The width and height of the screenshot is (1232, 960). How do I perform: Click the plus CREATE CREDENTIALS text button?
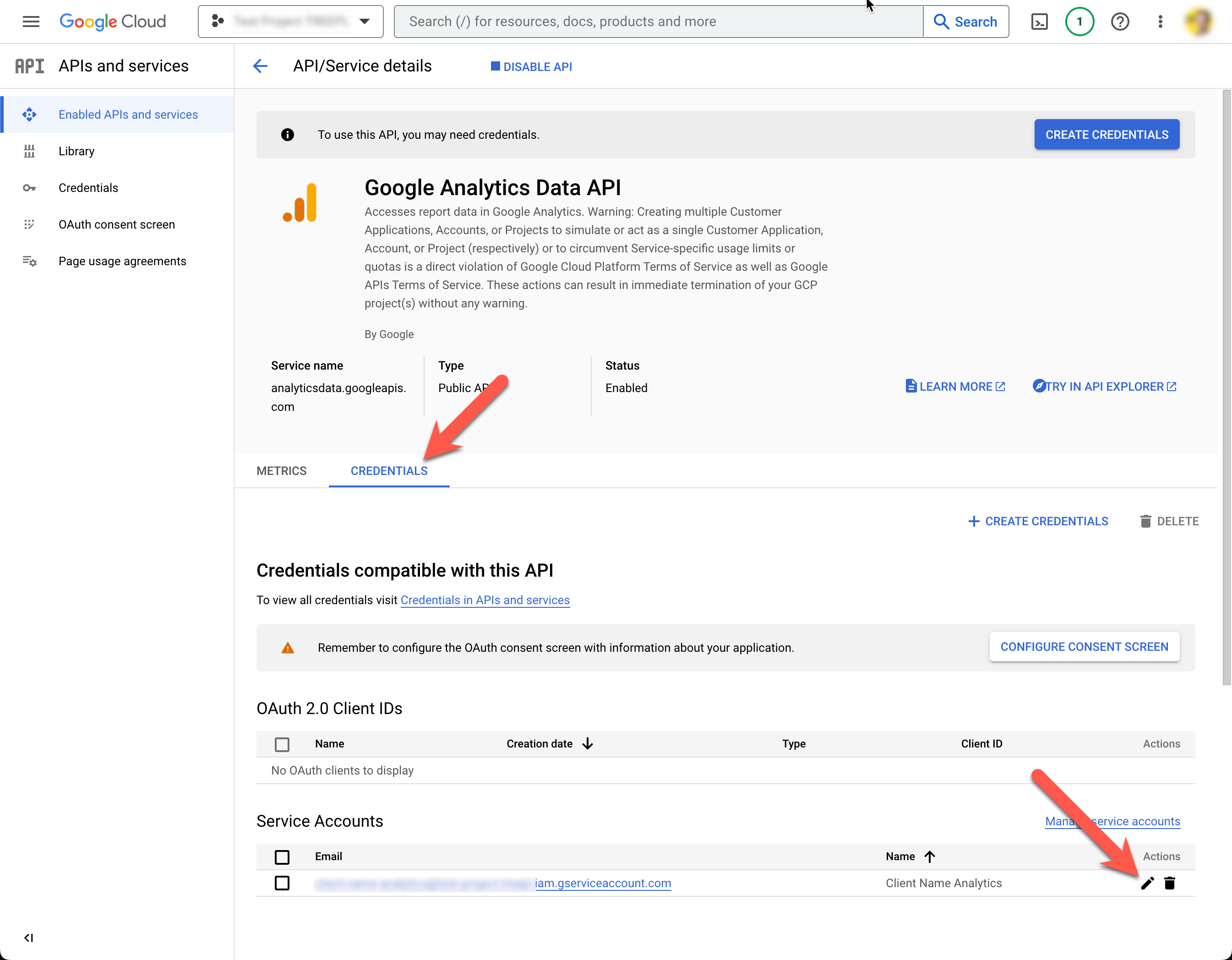coord(1038,521)
